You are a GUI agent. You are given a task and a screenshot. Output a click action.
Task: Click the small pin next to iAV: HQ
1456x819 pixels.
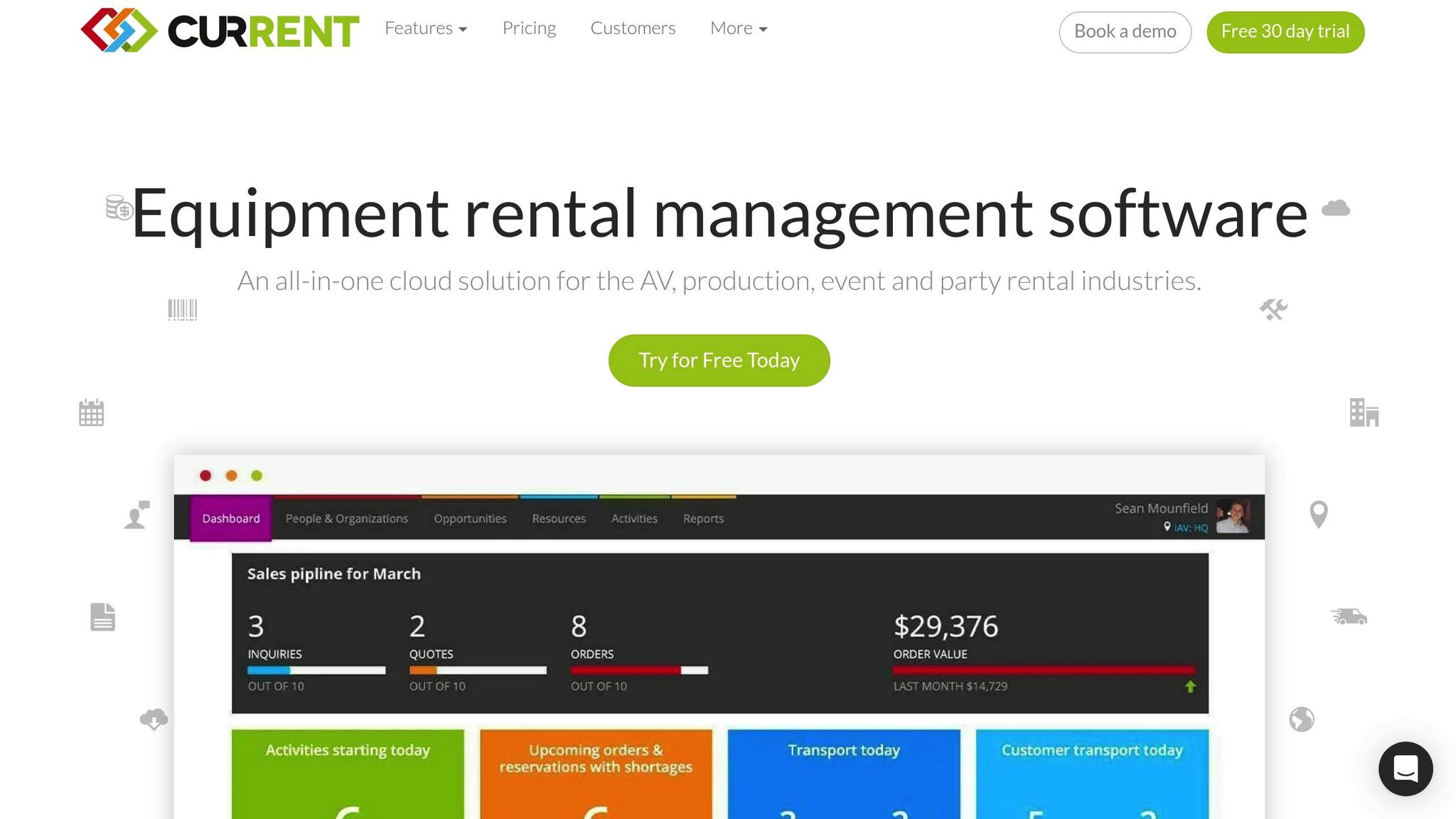pyautogui.click(x=1167, y=527)
